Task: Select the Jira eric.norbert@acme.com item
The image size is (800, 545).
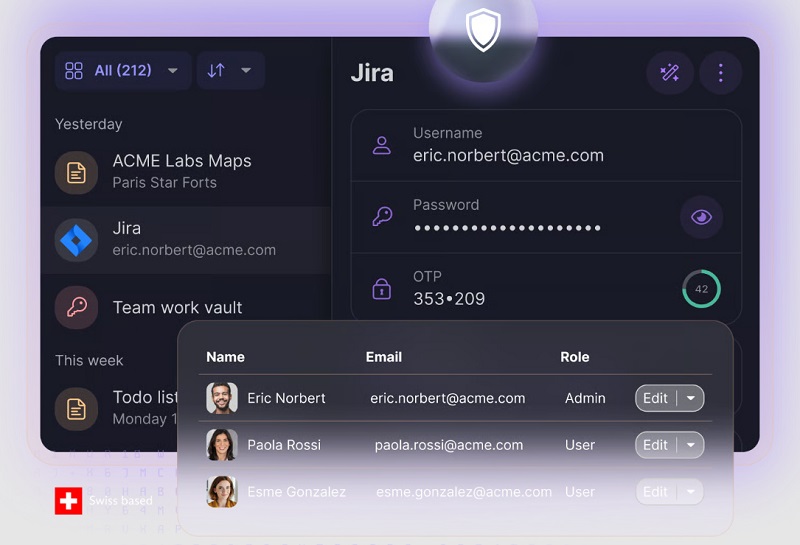Action: (x=186, y=240)
